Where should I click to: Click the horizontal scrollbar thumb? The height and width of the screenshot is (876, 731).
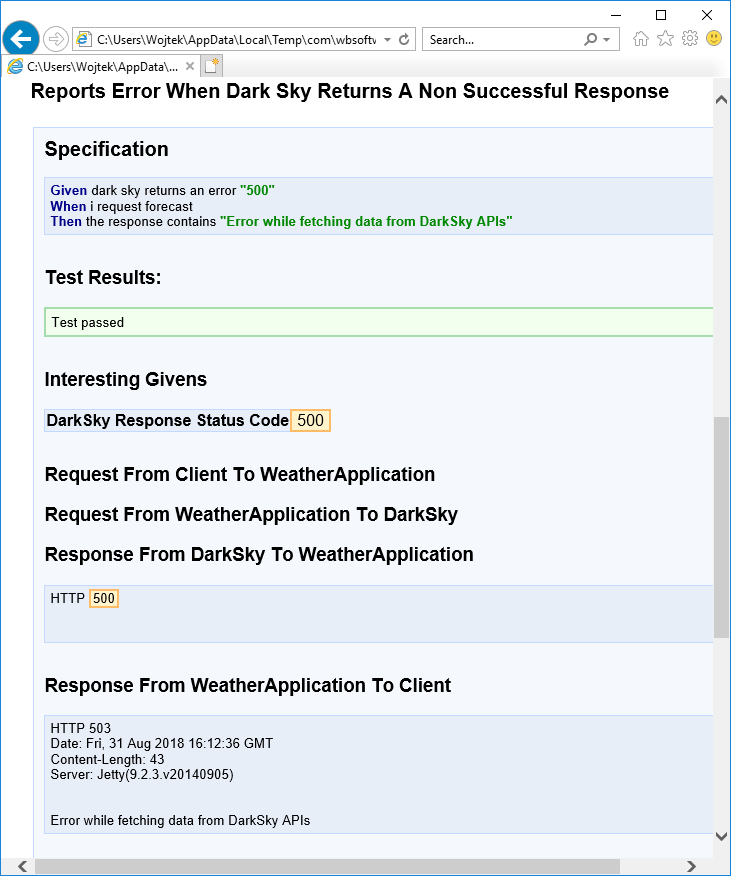327,867
